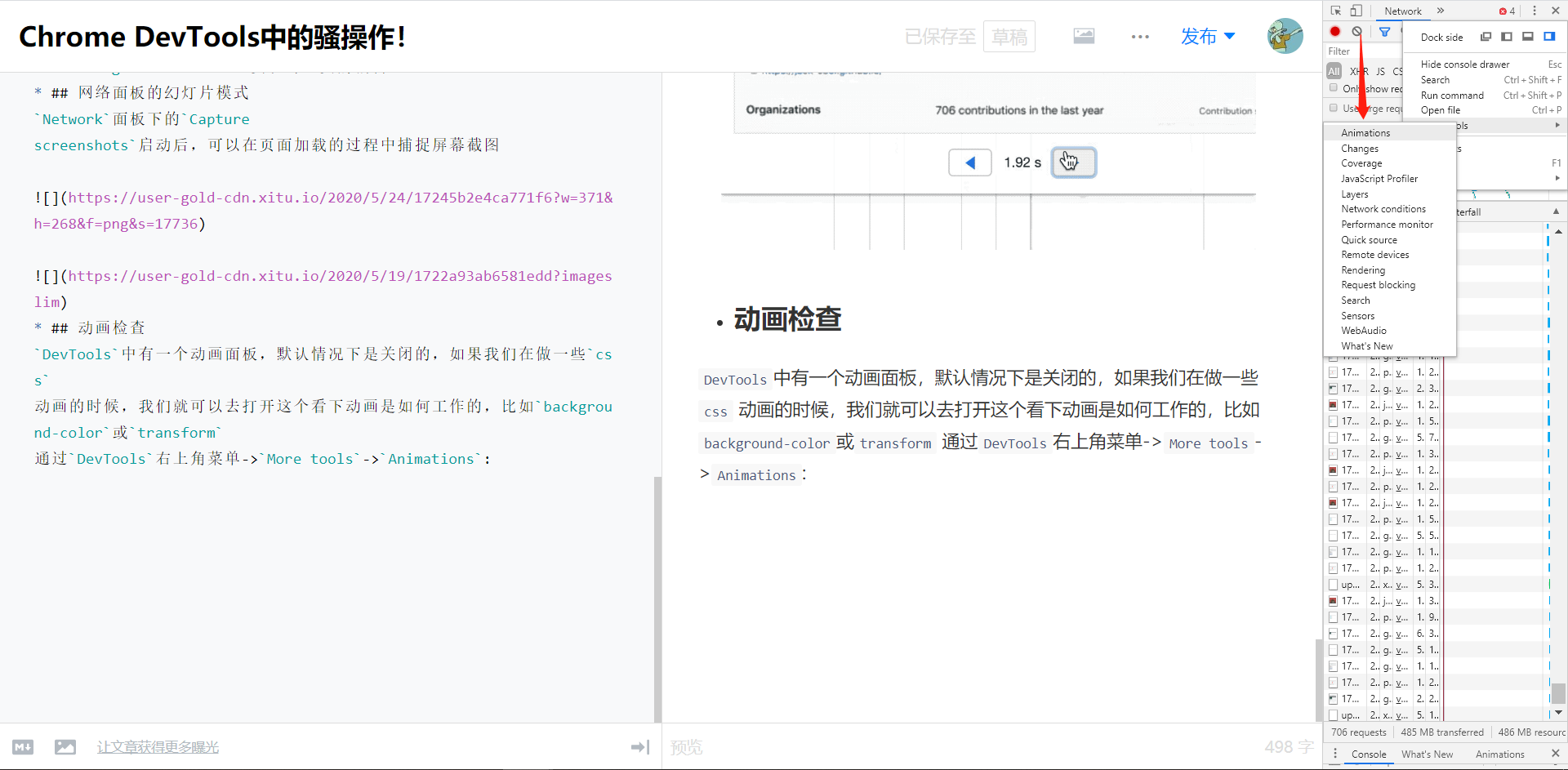
Task: Expand the More tools submenu arrow
Action: coord(1557,126)
